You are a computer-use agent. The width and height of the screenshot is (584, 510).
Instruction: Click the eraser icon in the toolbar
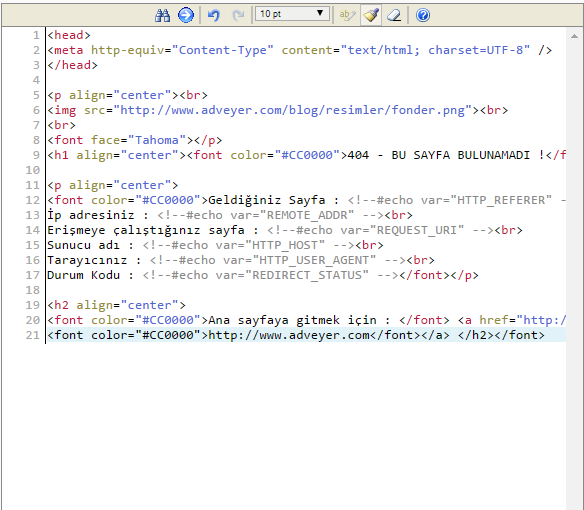394,15
